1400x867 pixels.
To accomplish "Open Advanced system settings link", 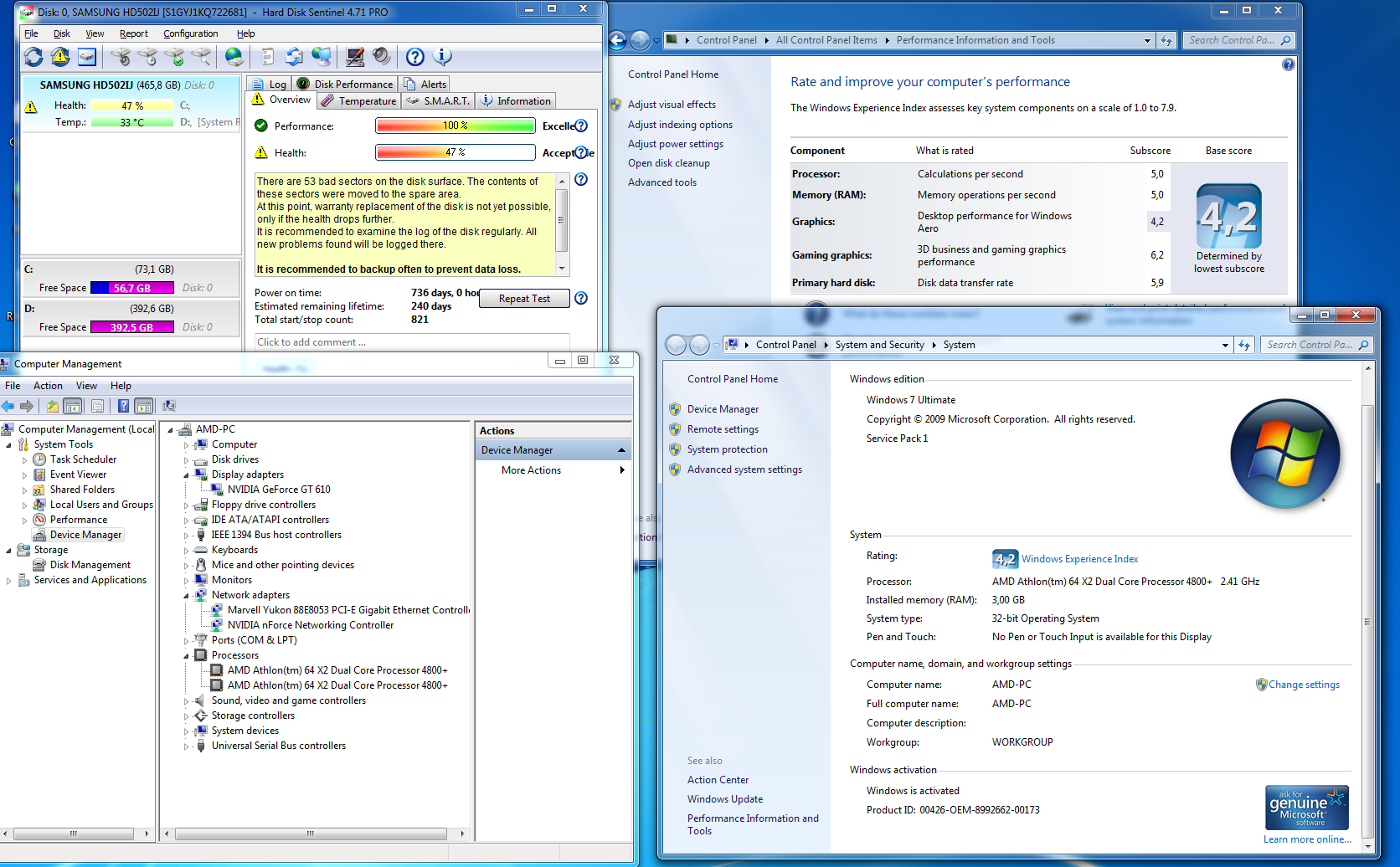I will pos(744,469).
